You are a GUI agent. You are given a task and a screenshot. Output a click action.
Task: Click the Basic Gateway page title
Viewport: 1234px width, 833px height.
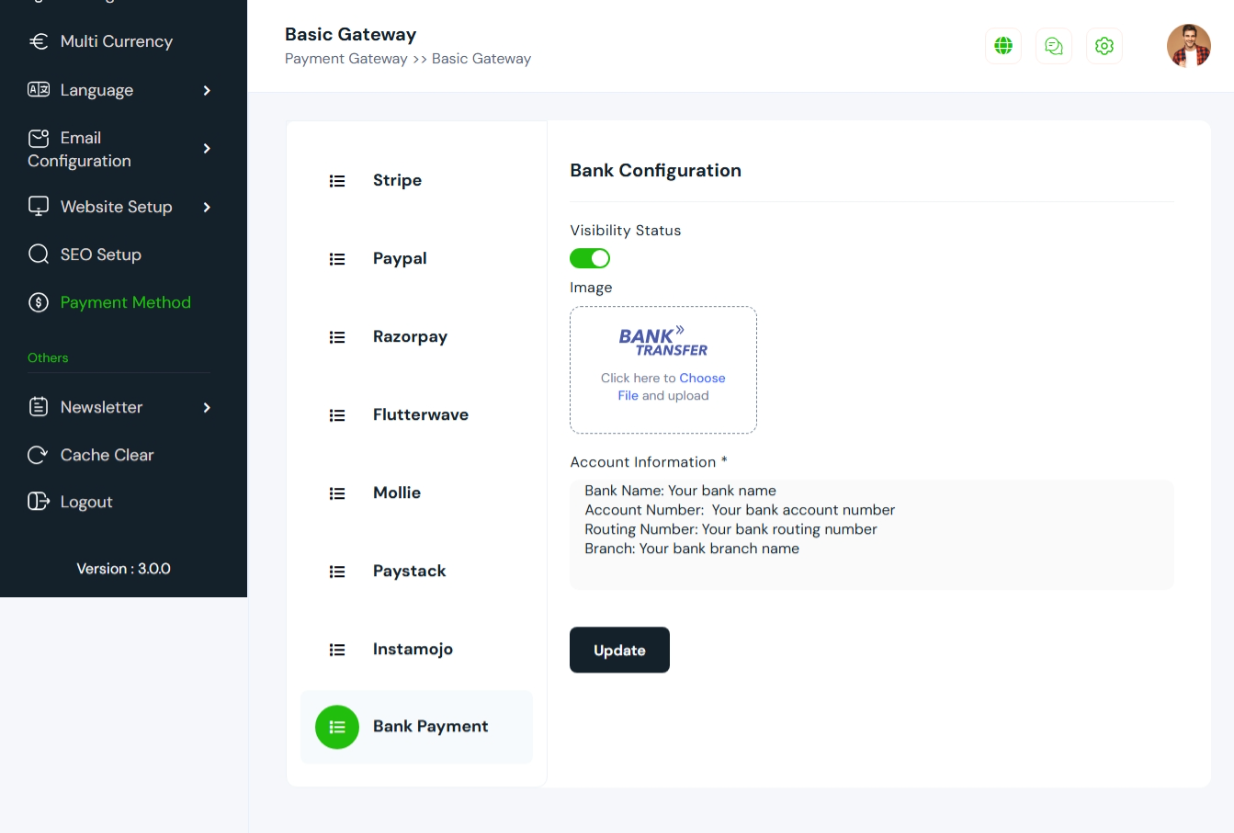350,34
